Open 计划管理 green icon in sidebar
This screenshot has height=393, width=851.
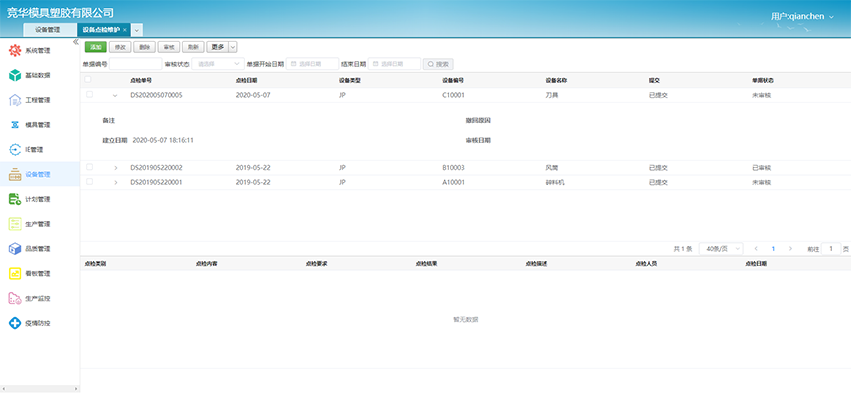(x=15, y=199)
